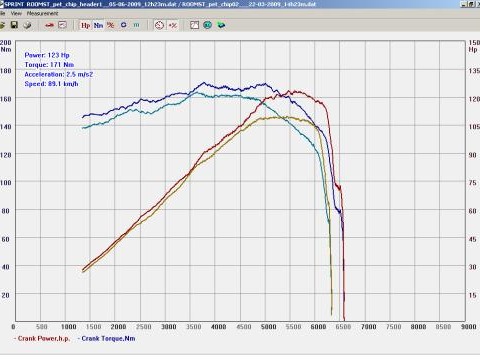Image resolution: width=480 pixels, height=360 pixels.
Task: Click the Save floppy disk icon
Action: pos(14,25)
